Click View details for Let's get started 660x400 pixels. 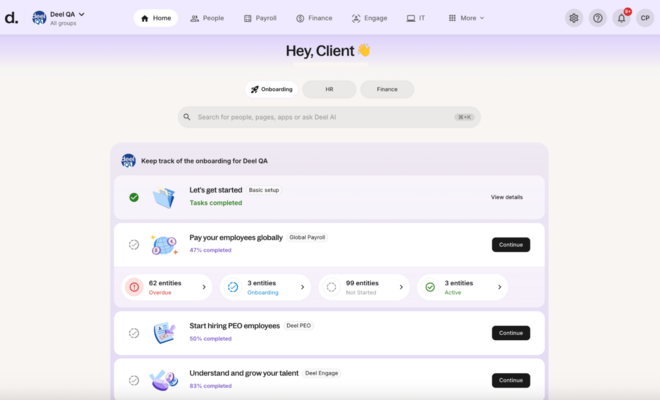coord(507,197)
